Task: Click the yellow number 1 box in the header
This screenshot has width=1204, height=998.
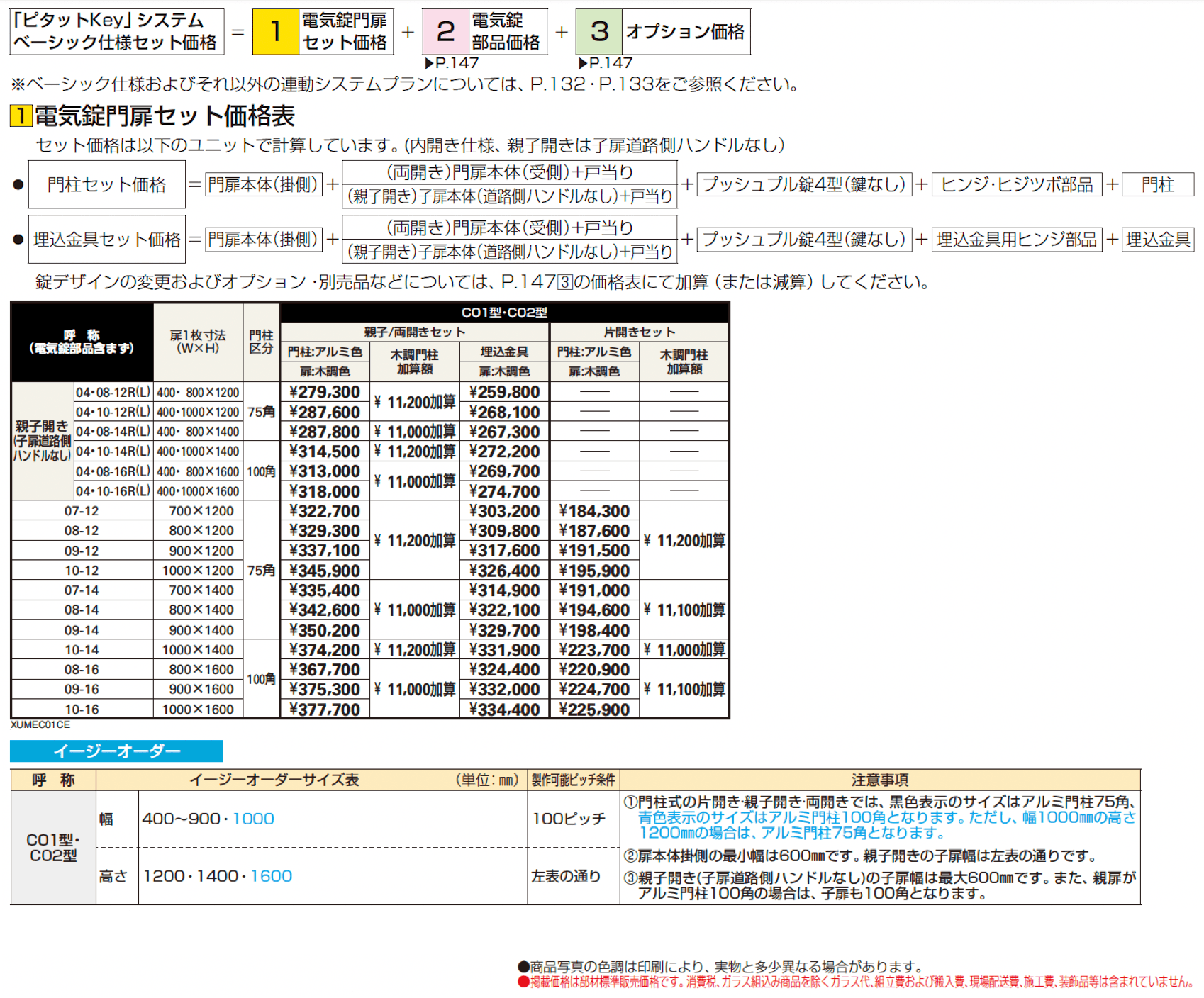Action: tap(275, 32)
